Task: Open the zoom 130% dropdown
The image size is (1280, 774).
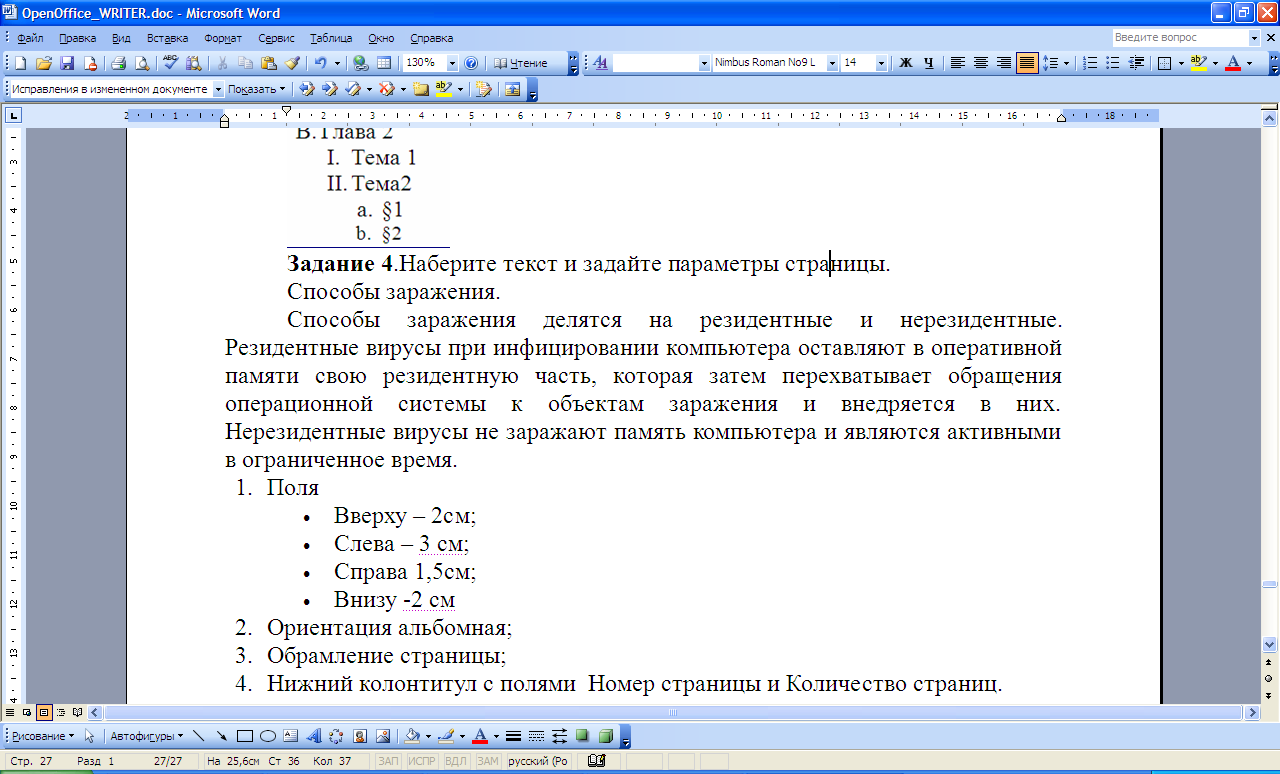Action: (x=452, y=63)
